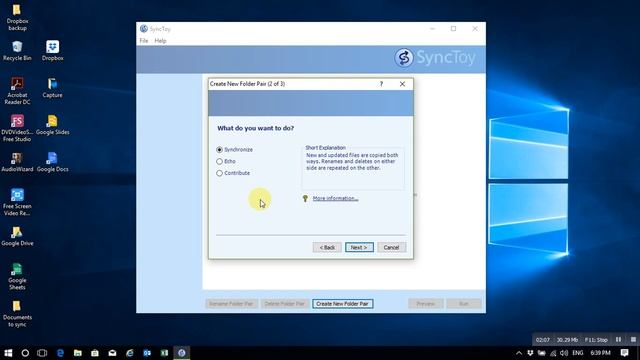Click the Delete Folder Pair button
The image size is (640, 360).
pyautogui.click(x=284, y=304)
